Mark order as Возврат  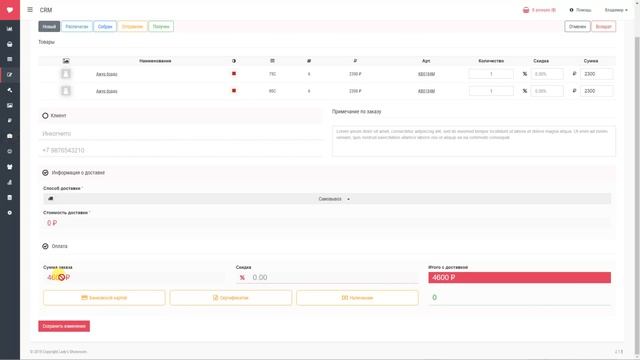603,27
